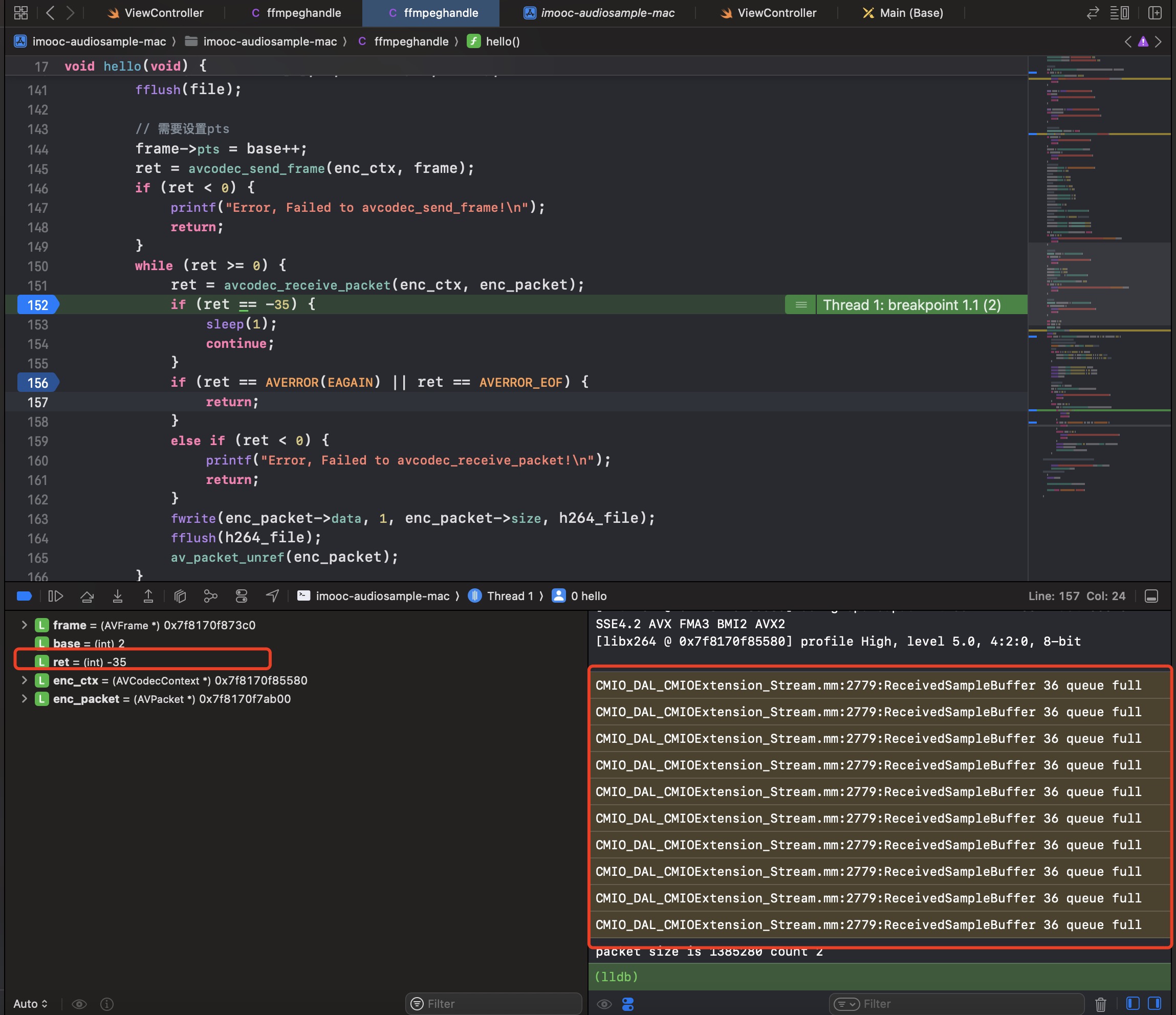This screenshot has height=1015, width=1176.
Task: Click the code minimap
Action: [x=1099, y=318]
